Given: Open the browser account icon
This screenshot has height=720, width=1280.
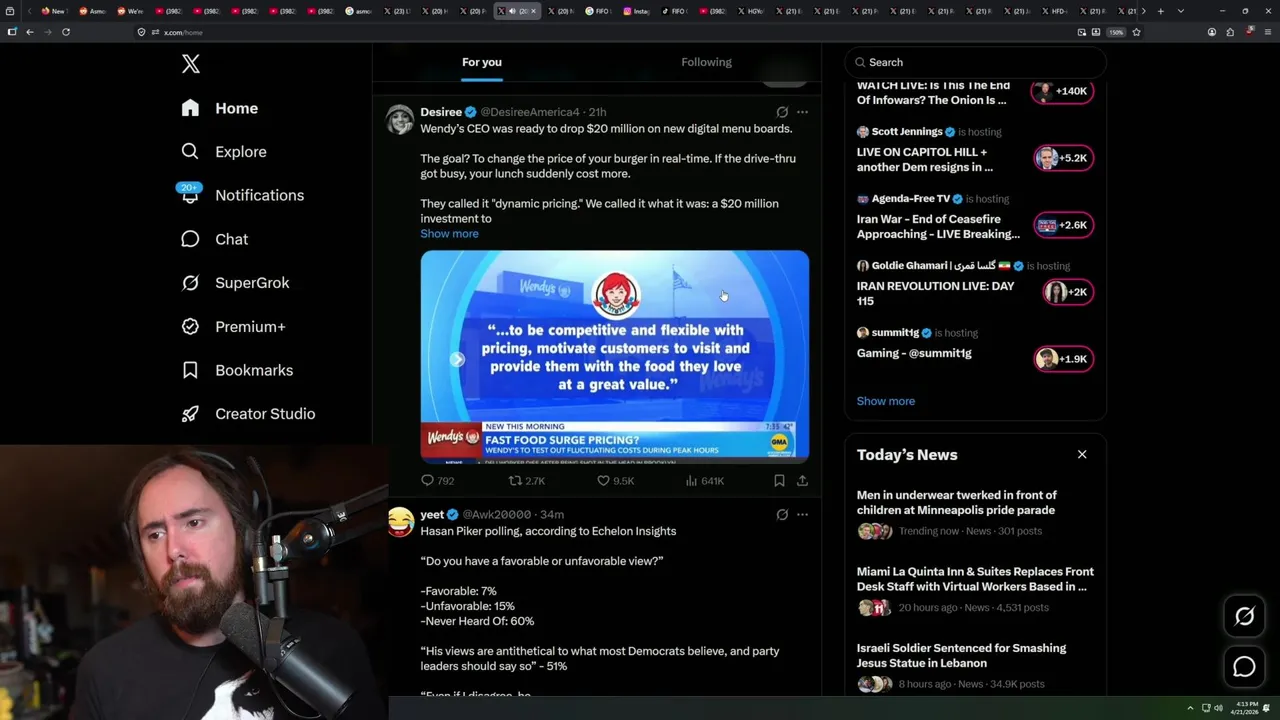Looking at the screenshot, I should pos(1211,32).
